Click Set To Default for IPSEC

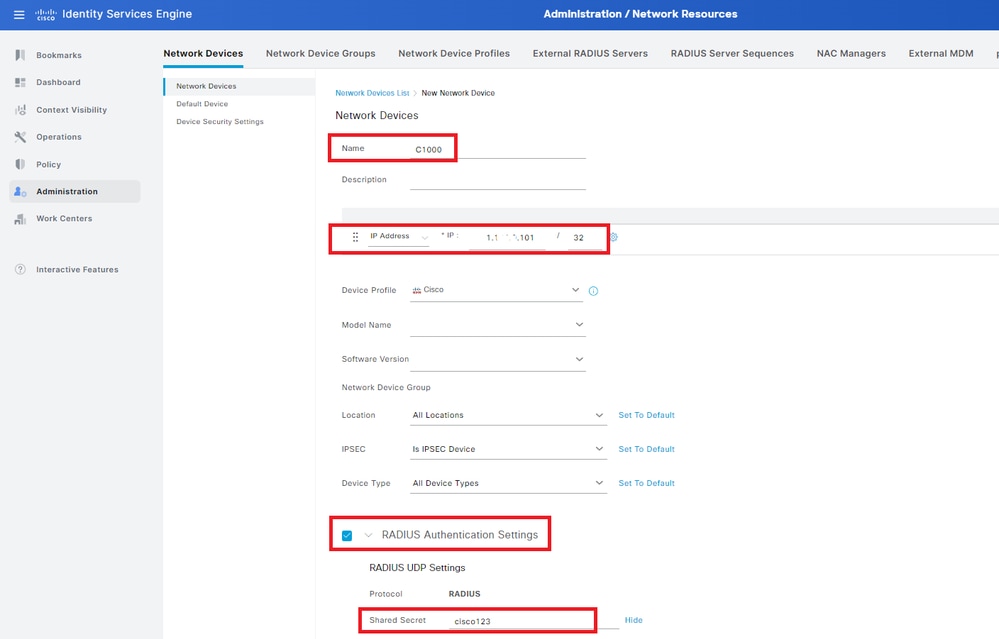646,449
